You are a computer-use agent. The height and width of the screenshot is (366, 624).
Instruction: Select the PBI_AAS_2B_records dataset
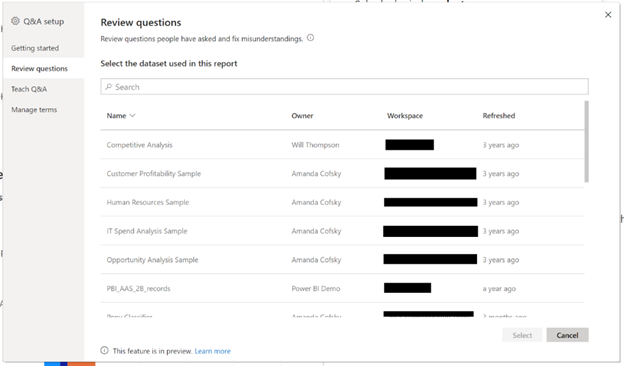pyautogui.click(x=342, y=288)
